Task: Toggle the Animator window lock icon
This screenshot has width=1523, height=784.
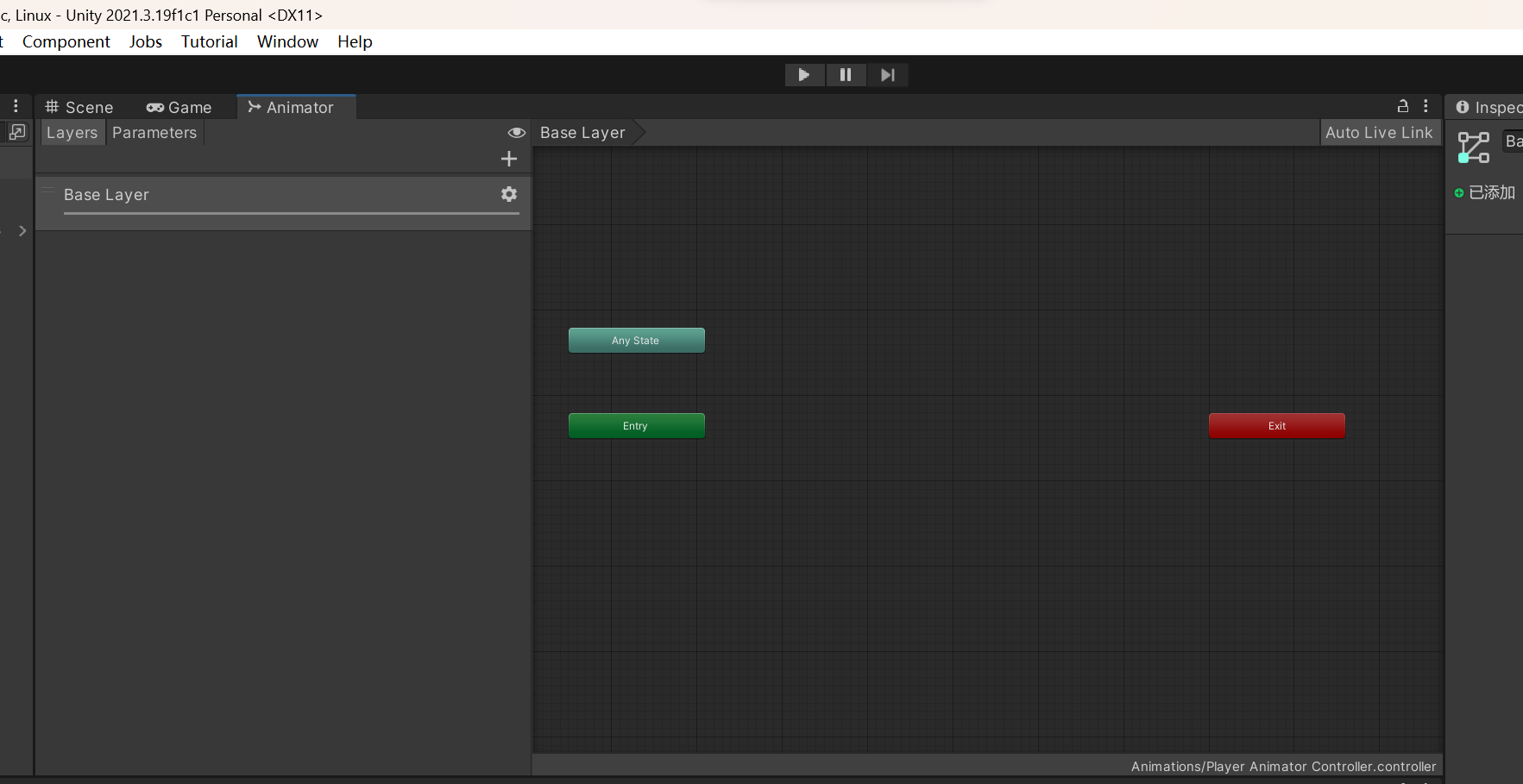Action: pyautogui.click(x=1403, y=106)
